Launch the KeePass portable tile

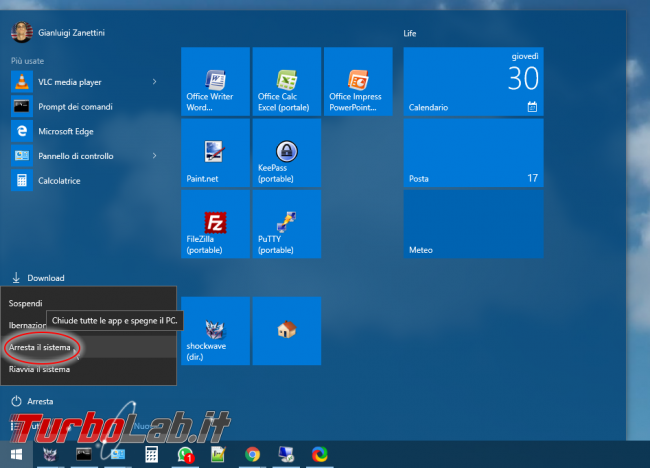click(x=287, y=153)
